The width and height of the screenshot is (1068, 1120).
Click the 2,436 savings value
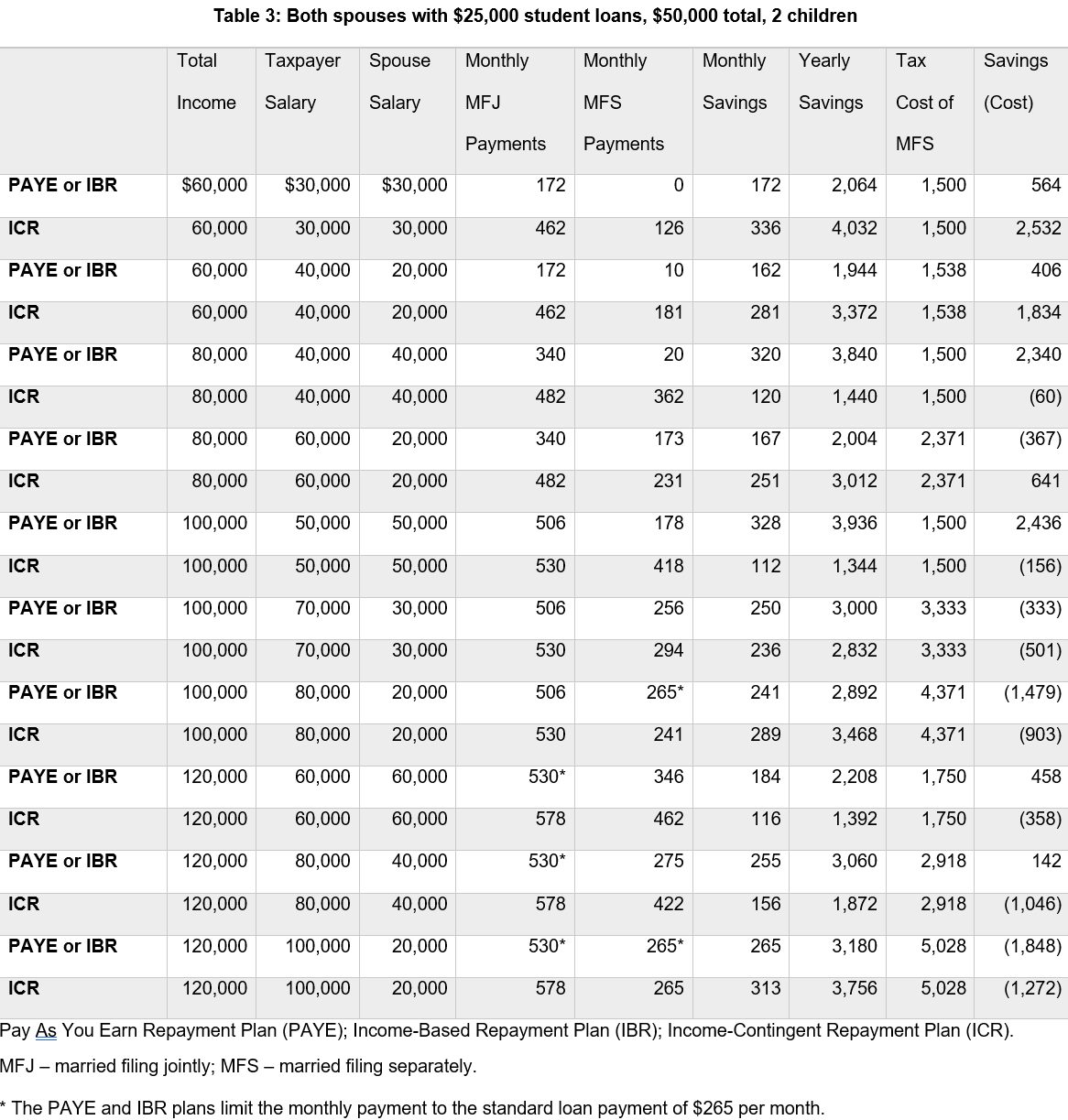point(1038,523)
